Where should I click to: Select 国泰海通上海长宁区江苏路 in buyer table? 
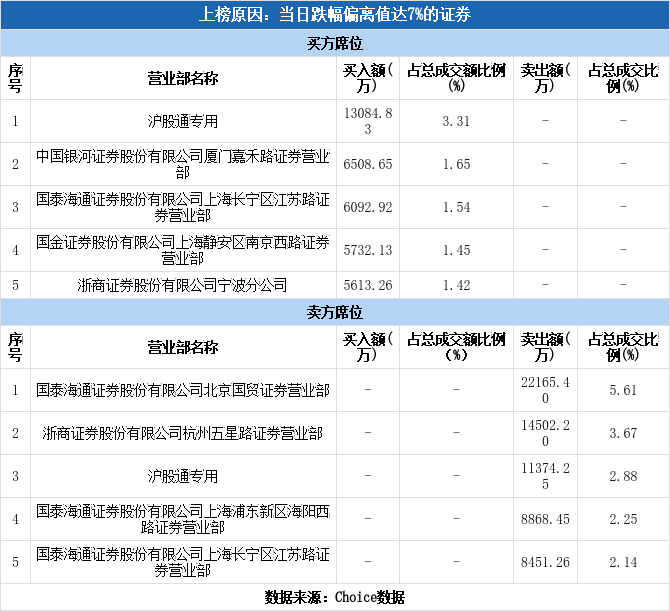click(x=183, y=207)
